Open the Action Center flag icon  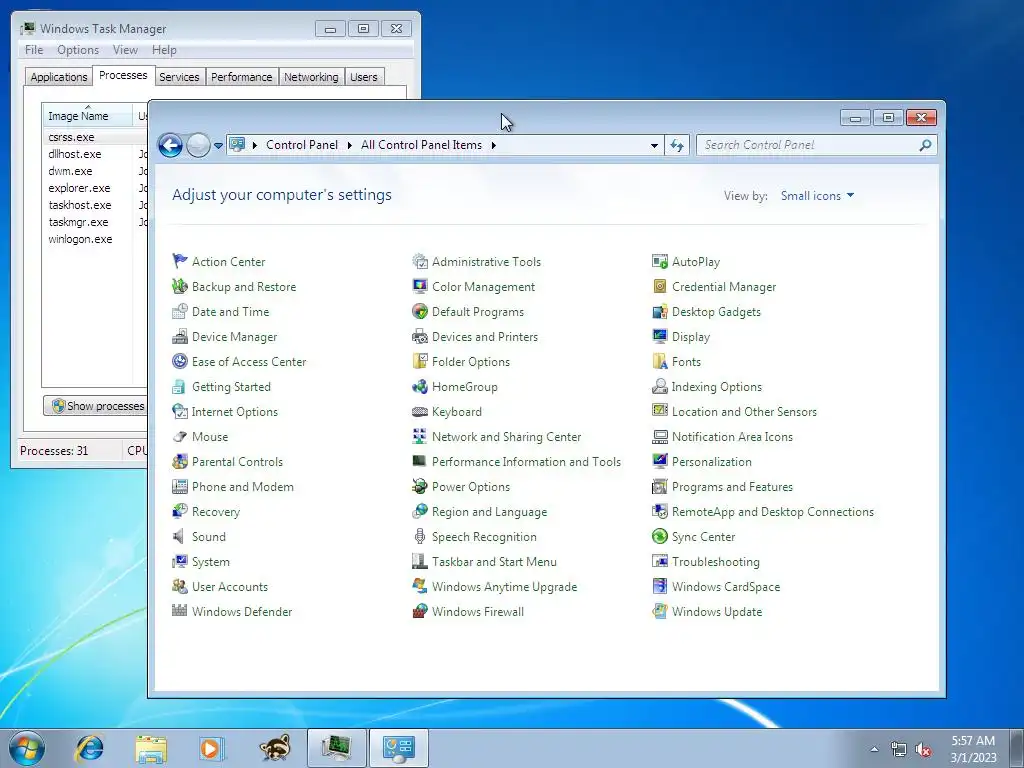pyautogui.click(x=180, y=261)
